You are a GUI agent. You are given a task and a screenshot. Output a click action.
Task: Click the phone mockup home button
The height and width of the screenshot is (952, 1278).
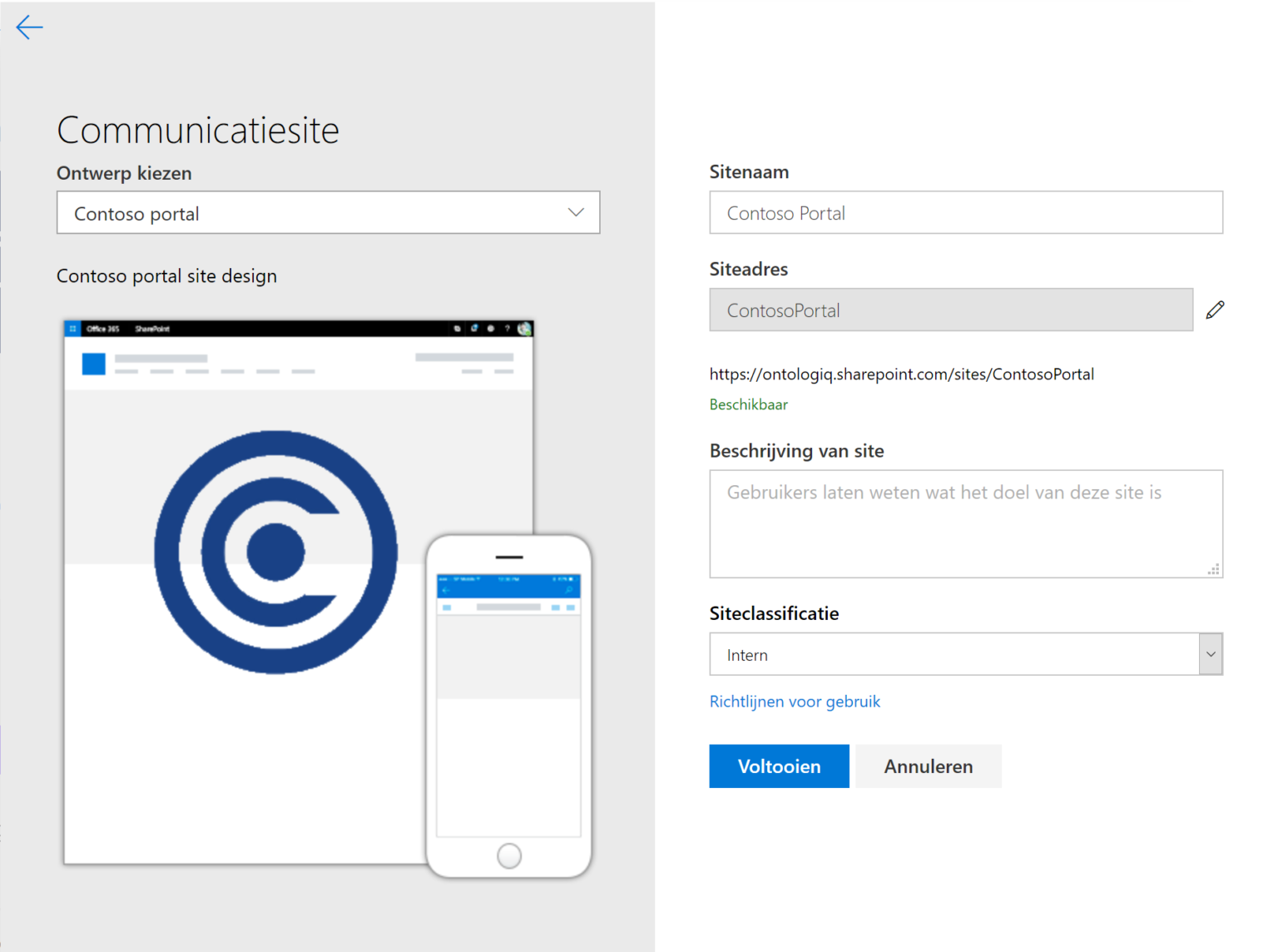(x=508, y=855)
